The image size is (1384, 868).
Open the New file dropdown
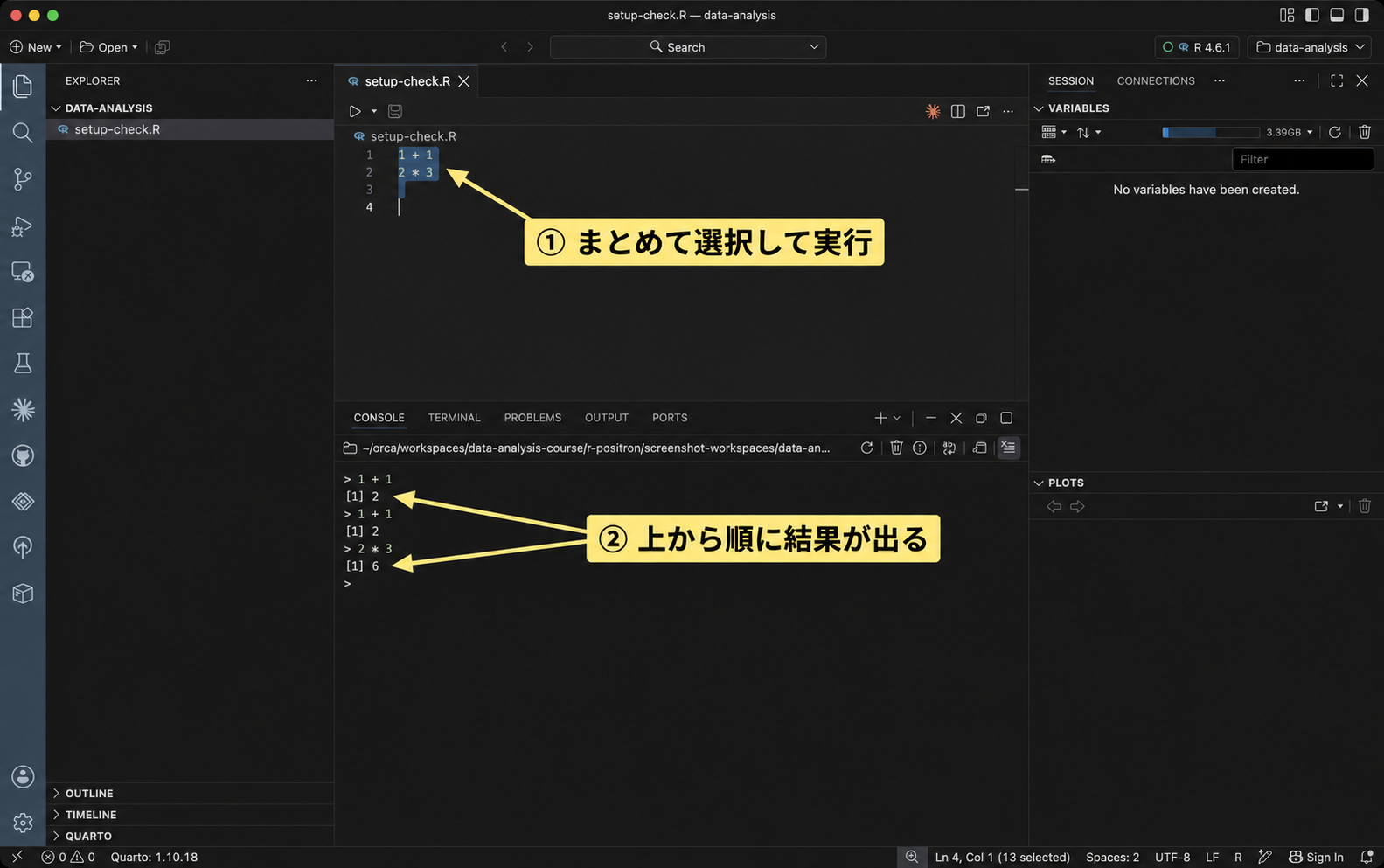(x=36, y=47)
